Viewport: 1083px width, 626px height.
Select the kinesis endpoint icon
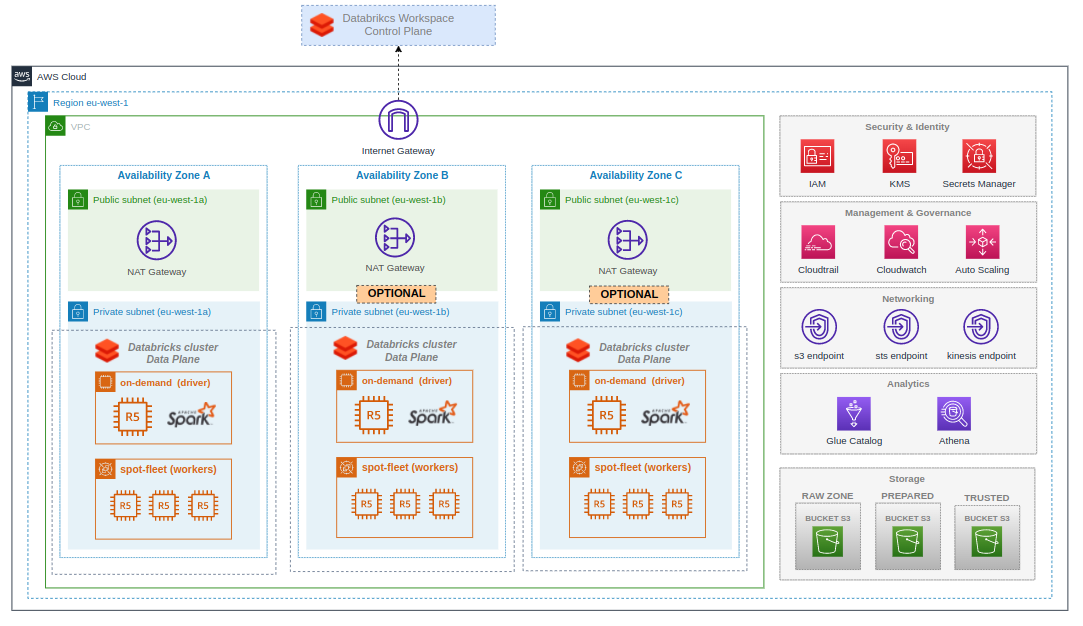(x=980, y=329)
